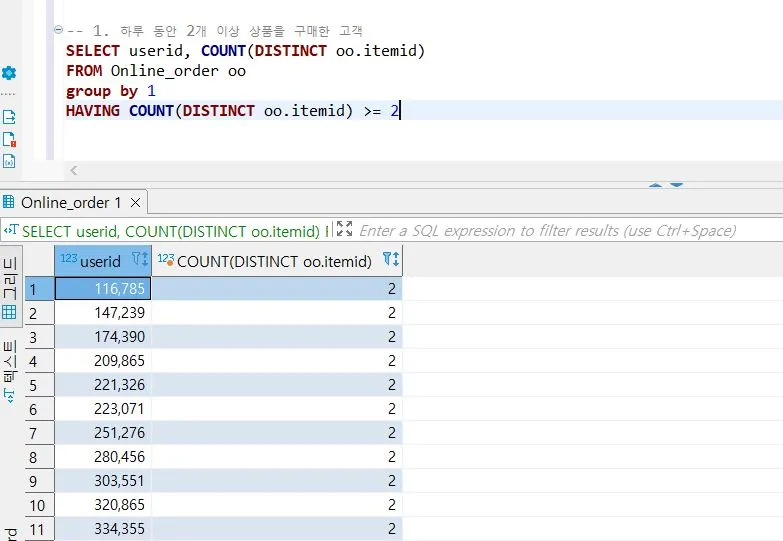Image resolution: width=783 pixels, height=541 pixels.
Task: Open the execution log icon with red badge
Action: (x=9, y=139)
